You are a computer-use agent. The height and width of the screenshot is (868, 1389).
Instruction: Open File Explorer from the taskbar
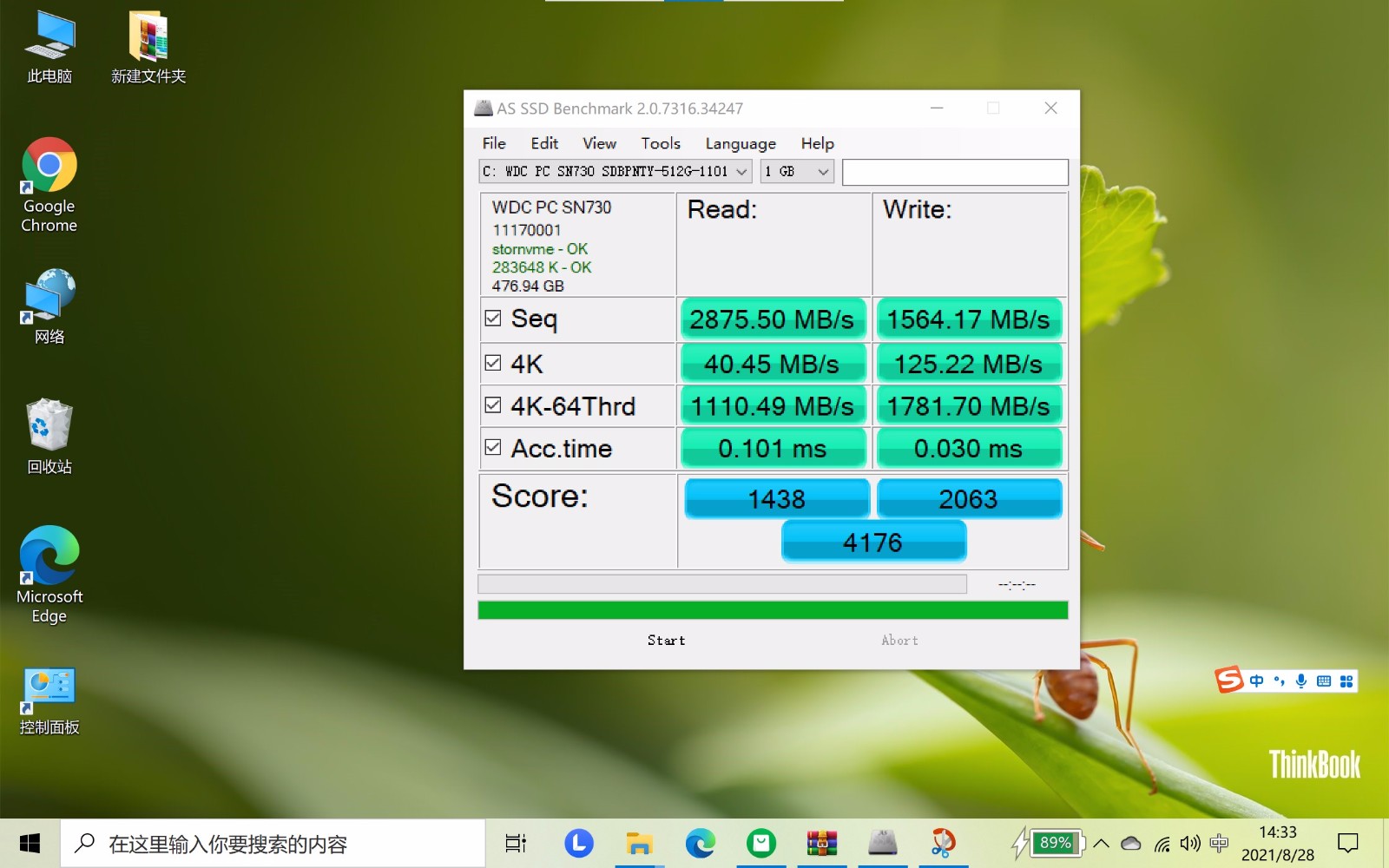point(640,843)
